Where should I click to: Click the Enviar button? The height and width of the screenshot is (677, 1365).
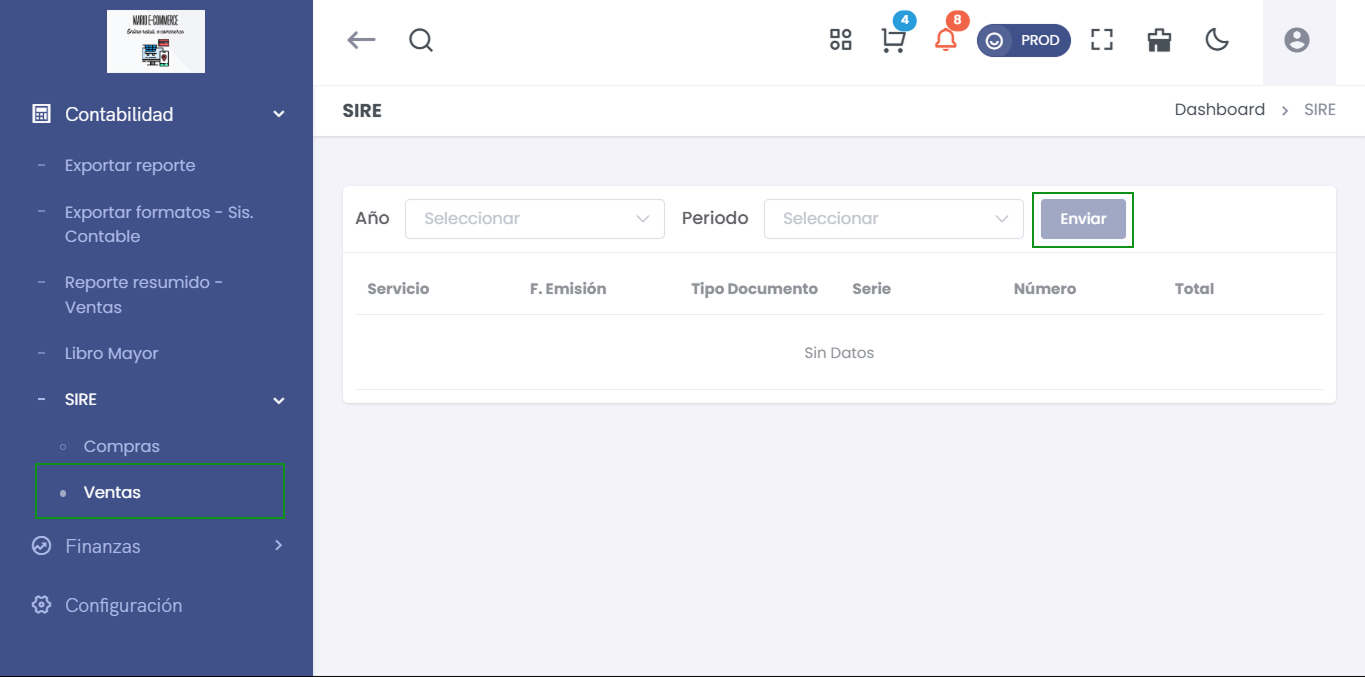(x=1083, y=219)
